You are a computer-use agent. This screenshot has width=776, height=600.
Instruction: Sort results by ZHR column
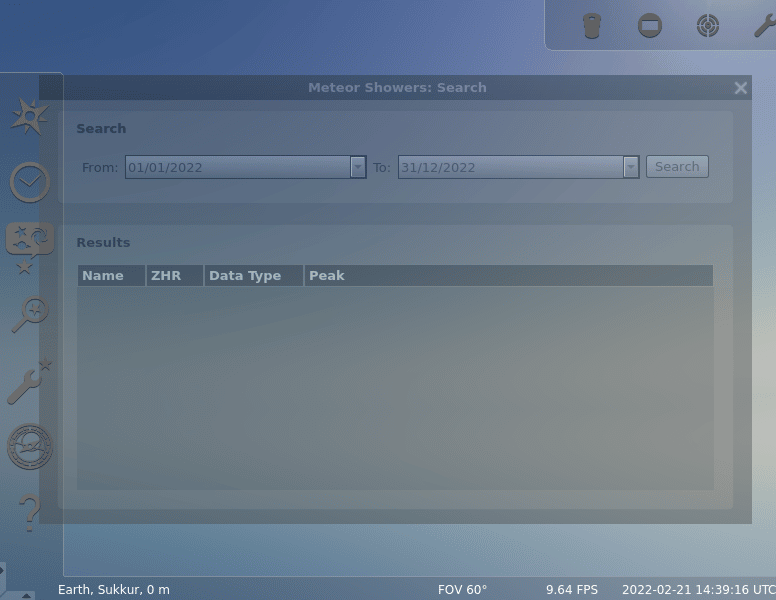pyautogui.click(x=175, y=276)
